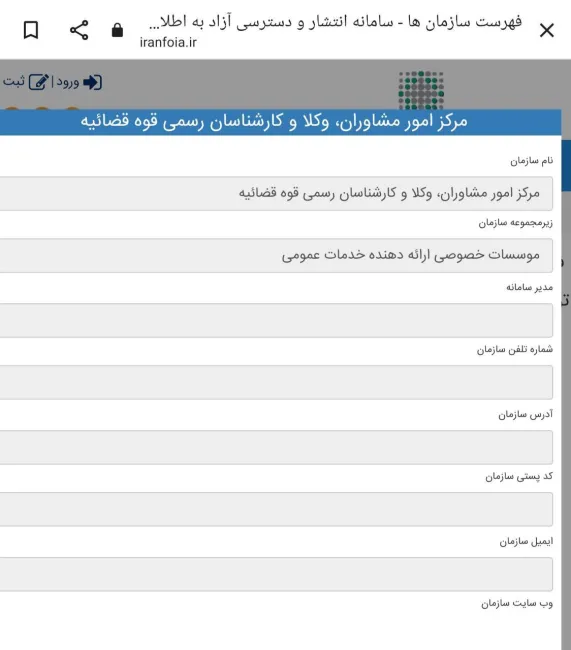
Task: Click the آدرس سازمان label
Action: coord(525,414)
